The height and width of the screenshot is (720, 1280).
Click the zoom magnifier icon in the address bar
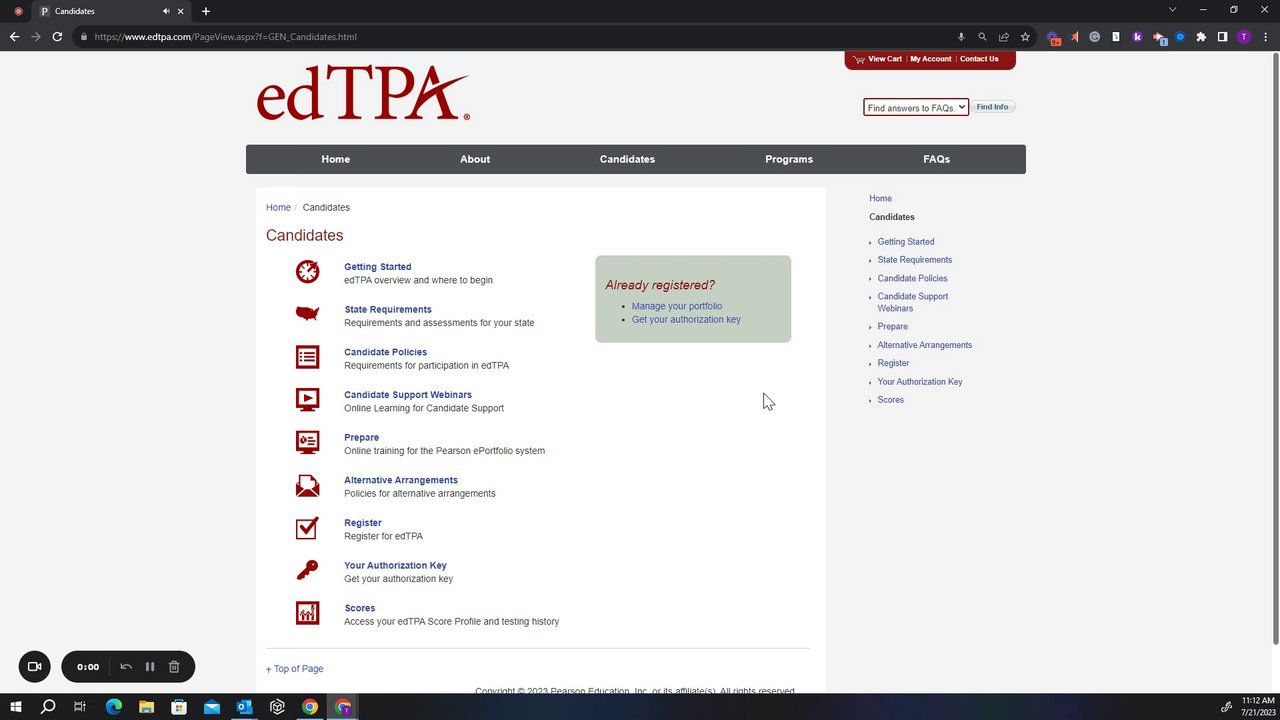(983, 37)
